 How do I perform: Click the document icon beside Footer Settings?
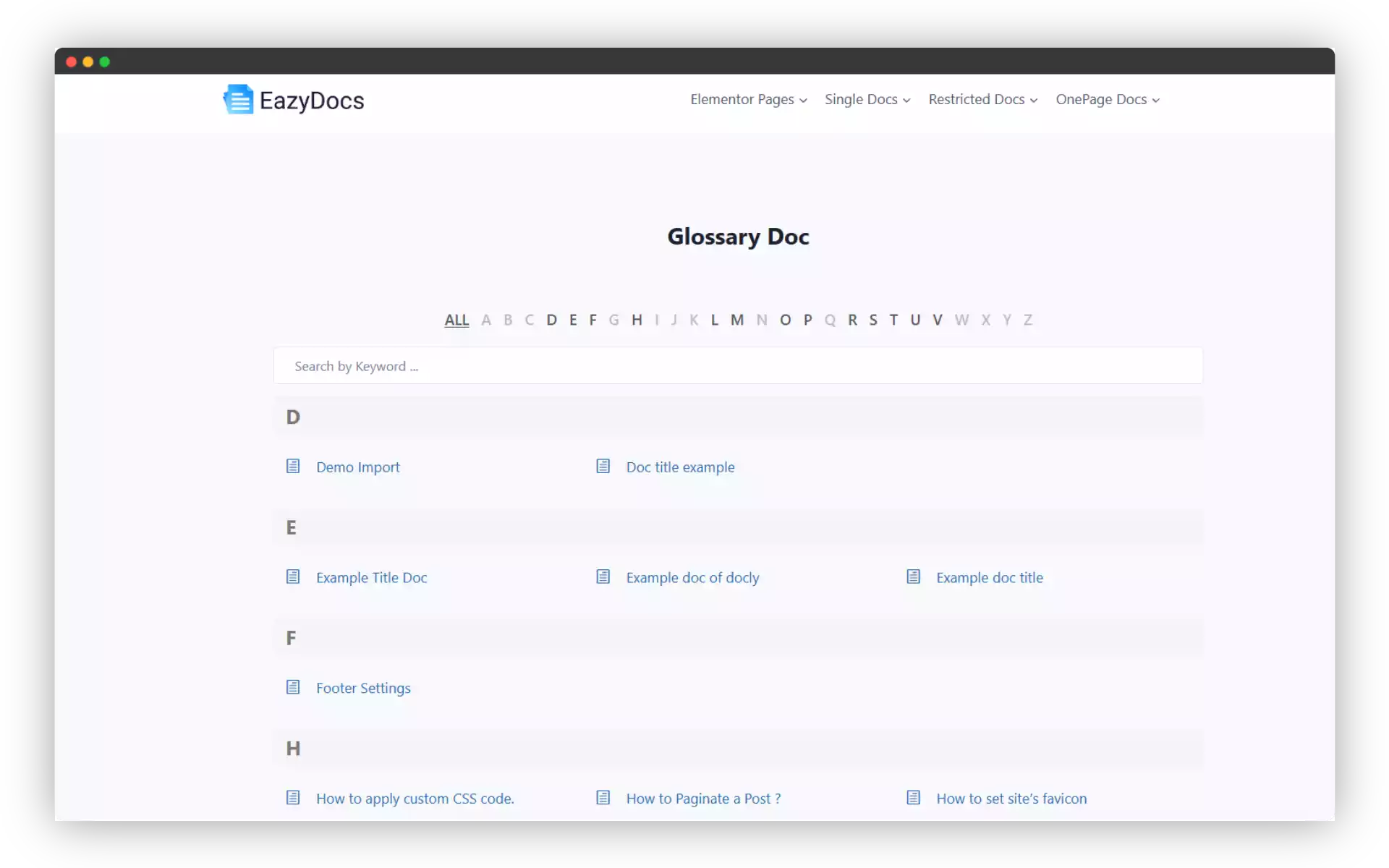point(294,687)
